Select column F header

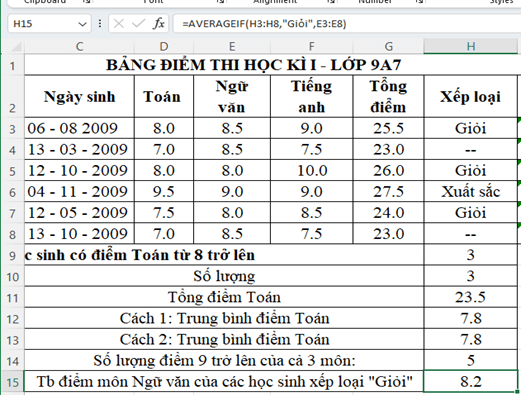311,46
